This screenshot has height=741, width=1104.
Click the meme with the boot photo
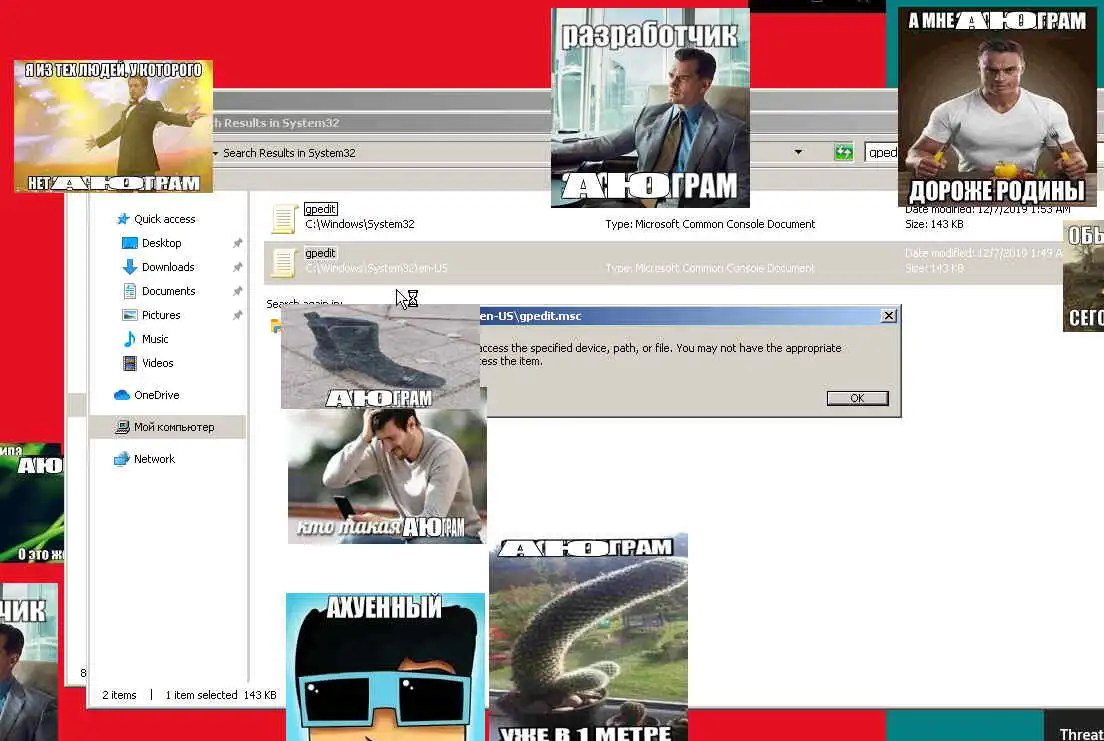(x=380, y=356)
